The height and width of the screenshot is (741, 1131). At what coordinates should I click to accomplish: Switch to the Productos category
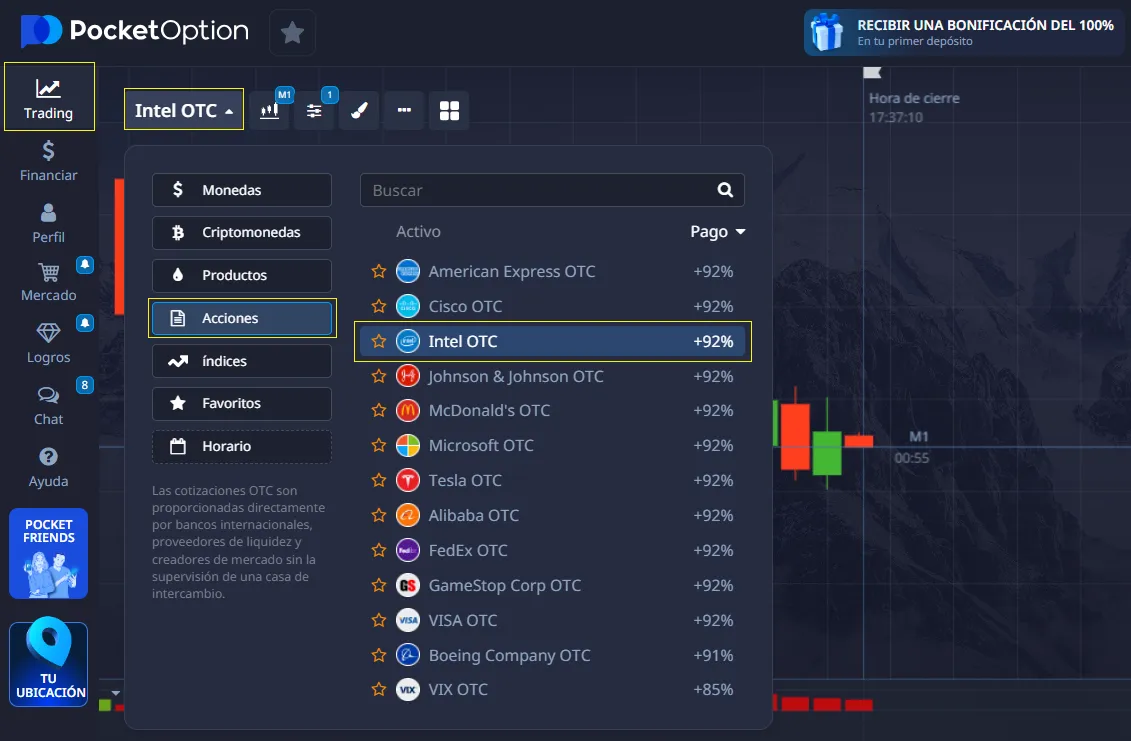242,275
